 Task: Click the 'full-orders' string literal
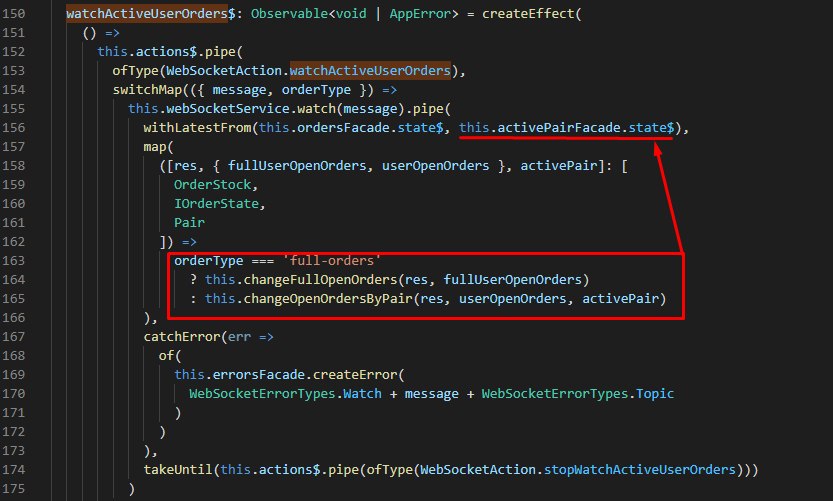(332, 261)
